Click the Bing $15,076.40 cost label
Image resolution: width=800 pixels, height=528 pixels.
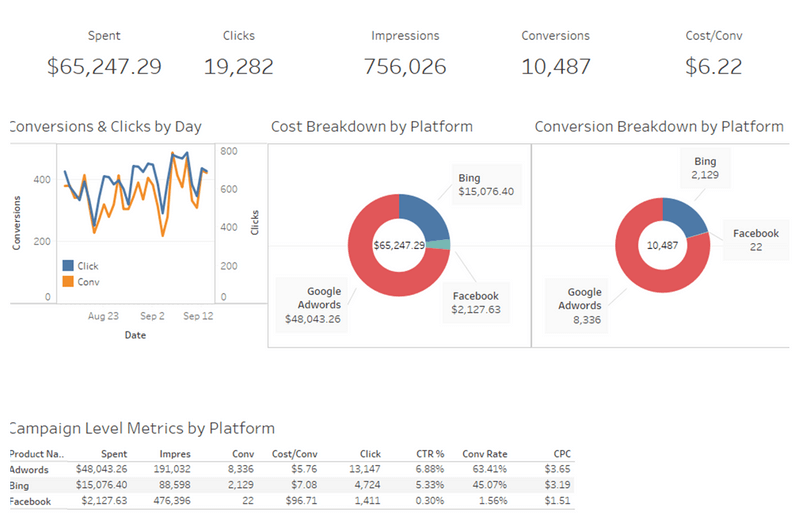click(485, 184)
